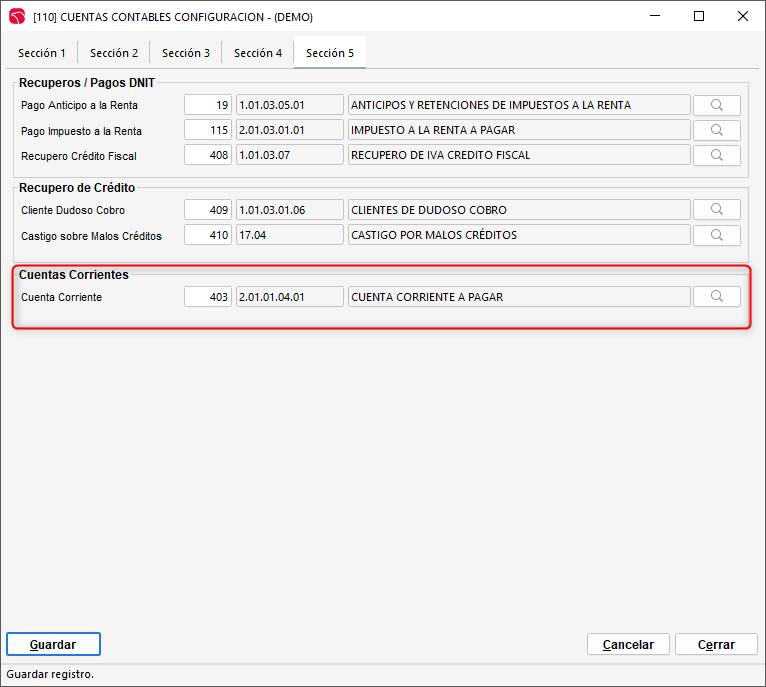
Task: Click search icon for Pago Impuesto a la Renta
Action: [x=716, y=130]
